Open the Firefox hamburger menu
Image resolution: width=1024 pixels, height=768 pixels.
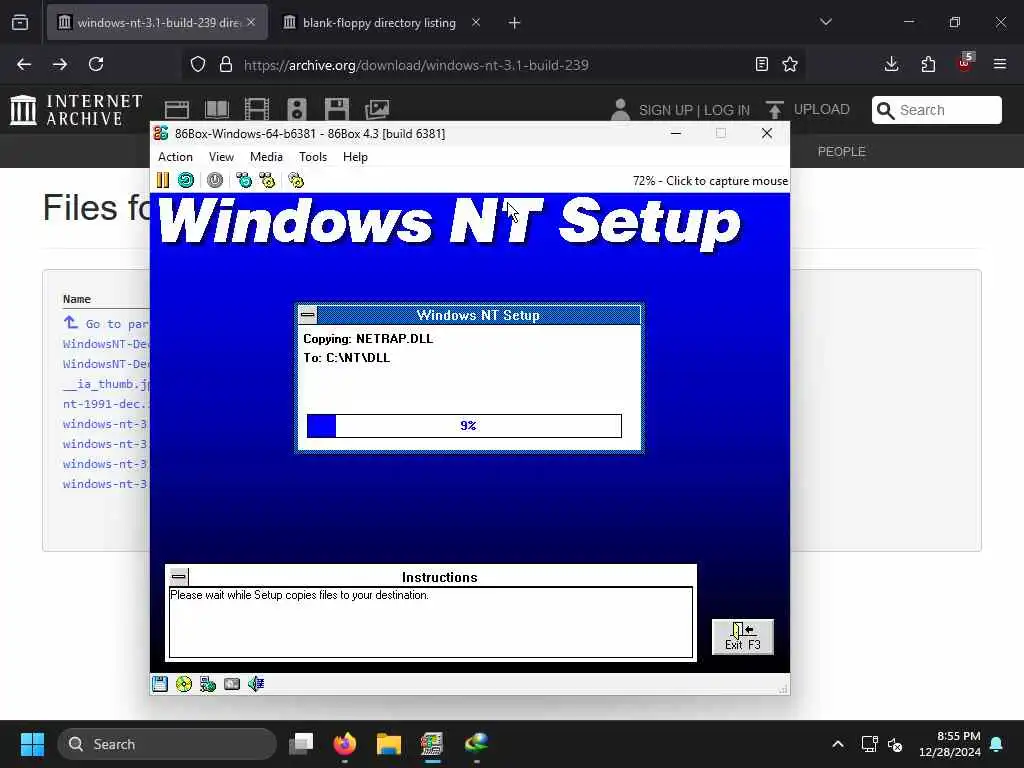(x=1000, y=64)
